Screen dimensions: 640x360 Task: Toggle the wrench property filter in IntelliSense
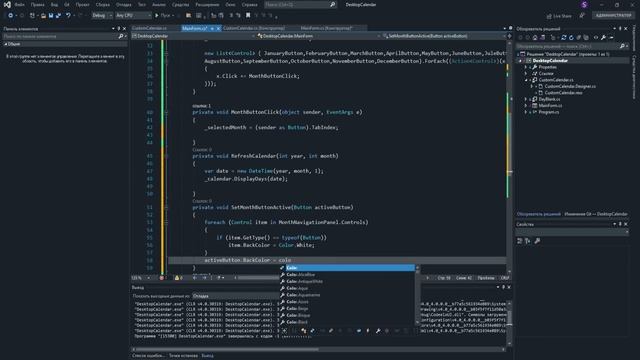[x=378, y=331]
